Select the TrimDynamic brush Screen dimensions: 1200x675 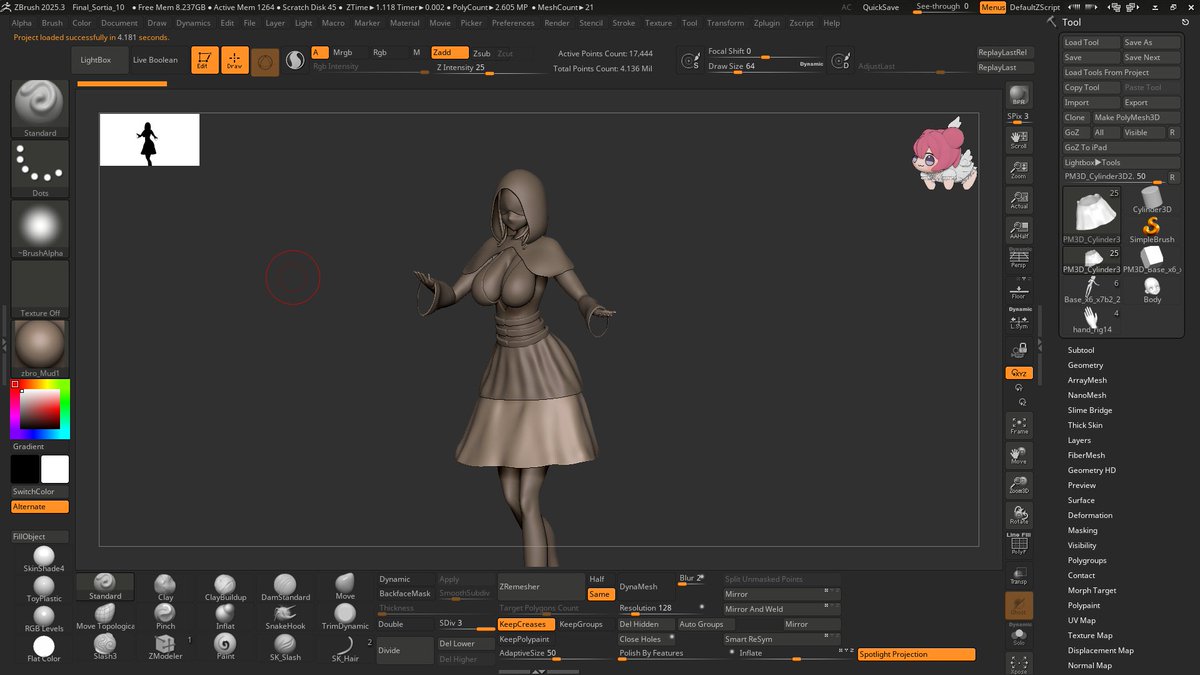point(345,616)
